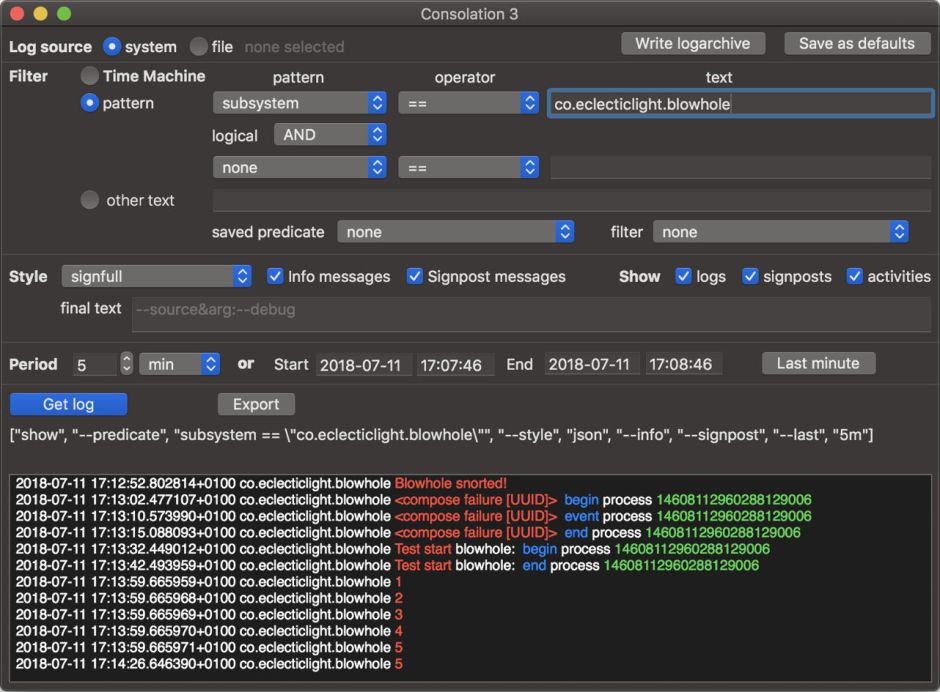This screenshot has height=692, width=940.
Task: Select the system log source radio button
Action: coord(113,47)
